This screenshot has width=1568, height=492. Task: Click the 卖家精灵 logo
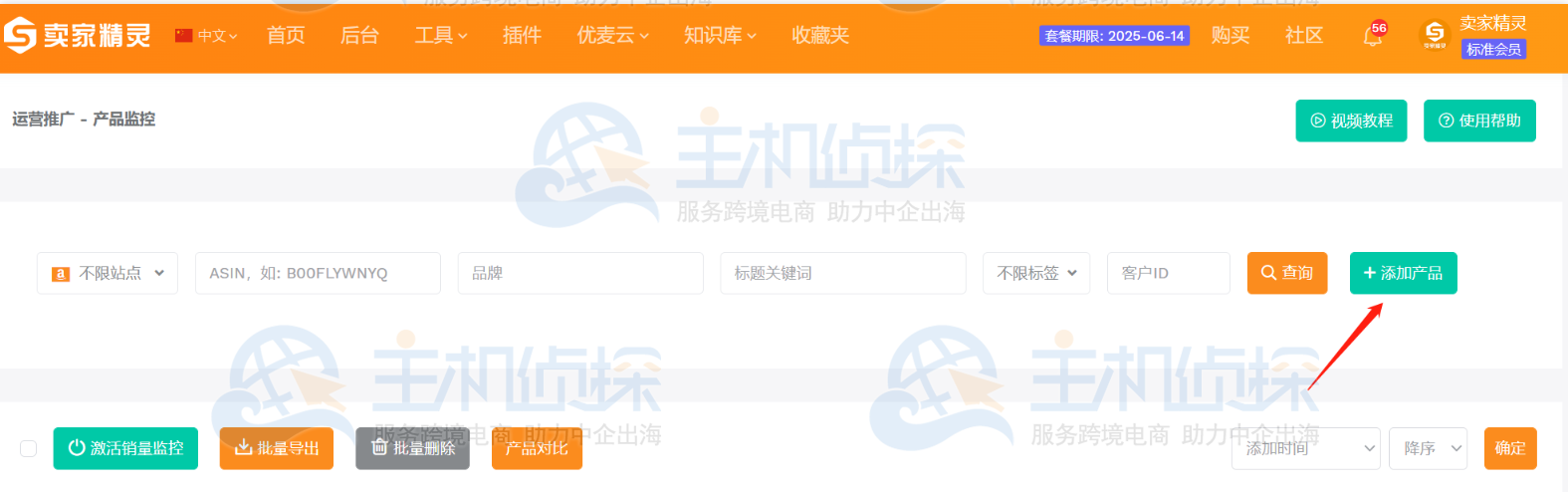pos(78,35)
